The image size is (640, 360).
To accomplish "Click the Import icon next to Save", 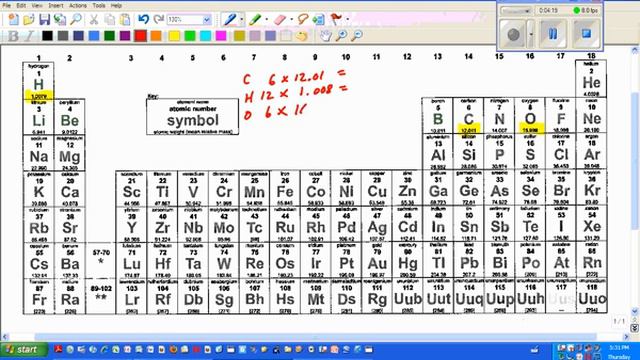I will pos(60,19).
